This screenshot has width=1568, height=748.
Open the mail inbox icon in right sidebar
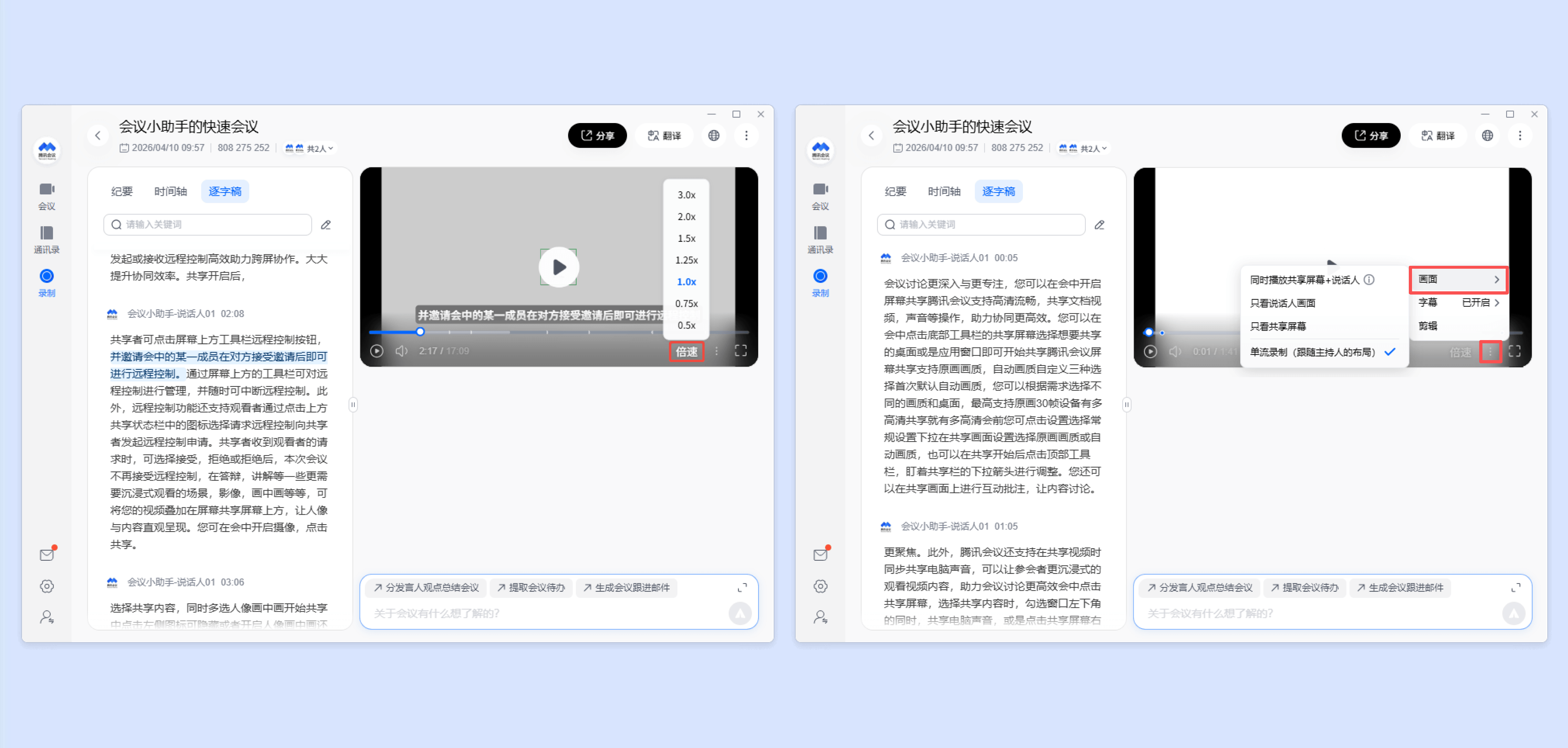[x=820, y=555]
